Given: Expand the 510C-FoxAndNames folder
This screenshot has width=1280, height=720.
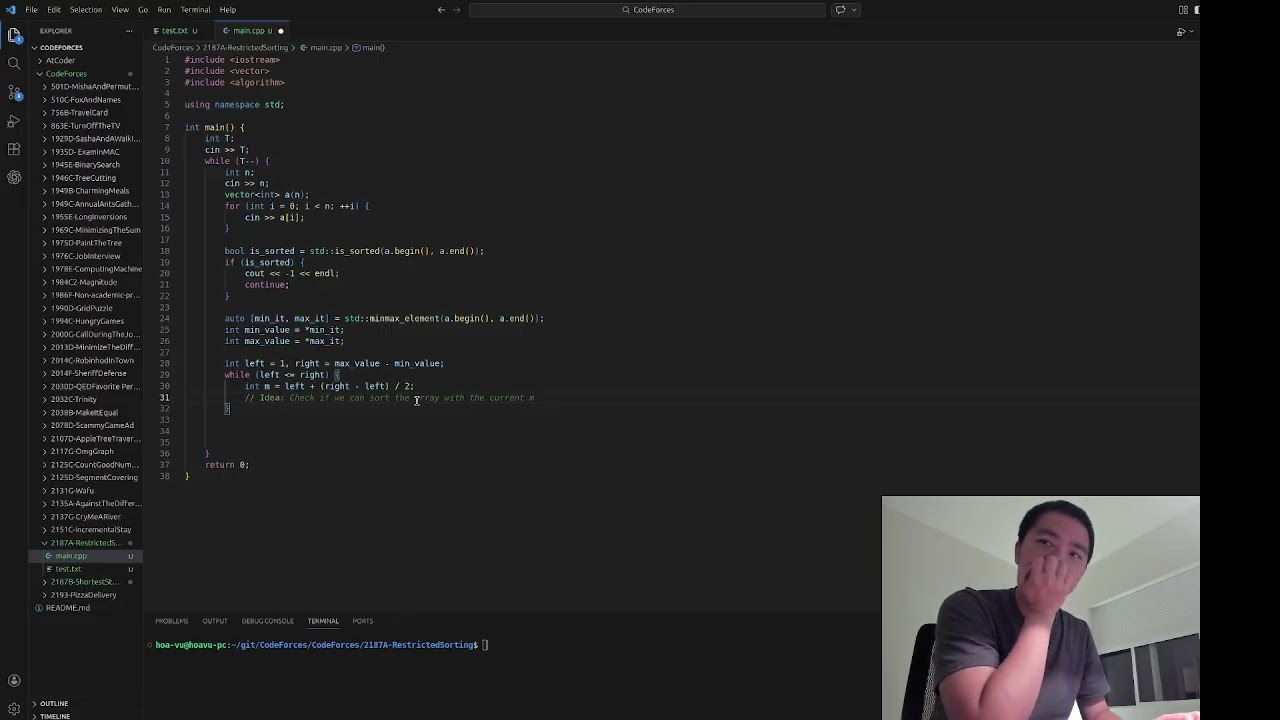Looking at the screenshot, I should 85,100.
